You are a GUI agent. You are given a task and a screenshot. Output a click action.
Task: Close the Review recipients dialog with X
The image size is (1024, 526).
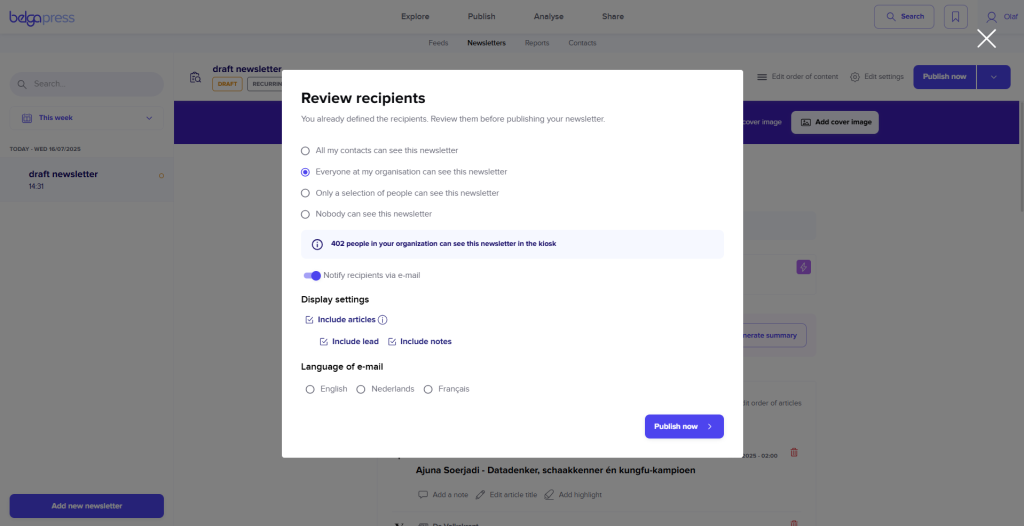pyautogui.click(x=986, y=39)
